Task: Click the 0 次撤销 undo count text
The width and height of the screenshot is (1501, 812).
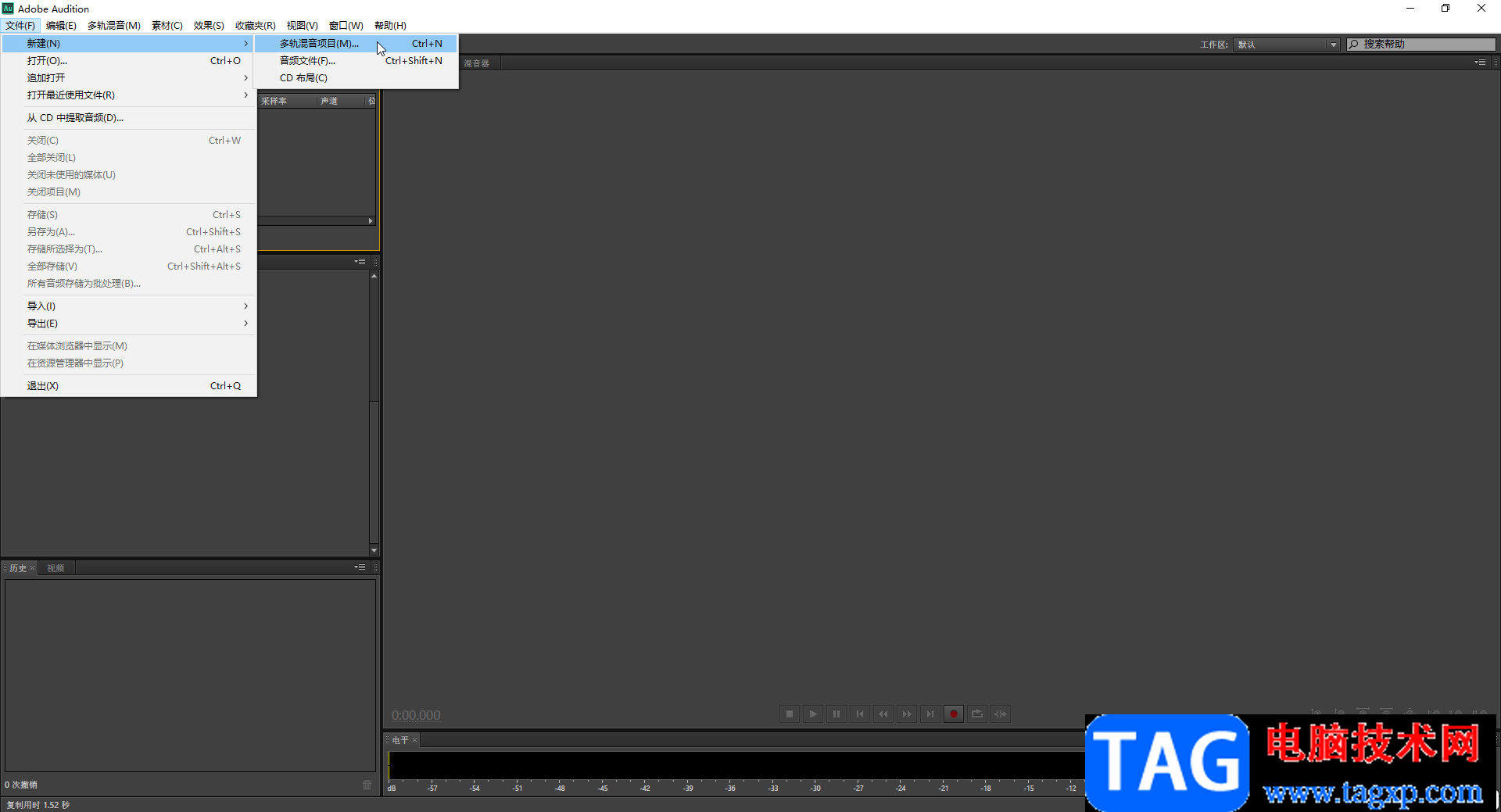Action: (x=21, y=785)
